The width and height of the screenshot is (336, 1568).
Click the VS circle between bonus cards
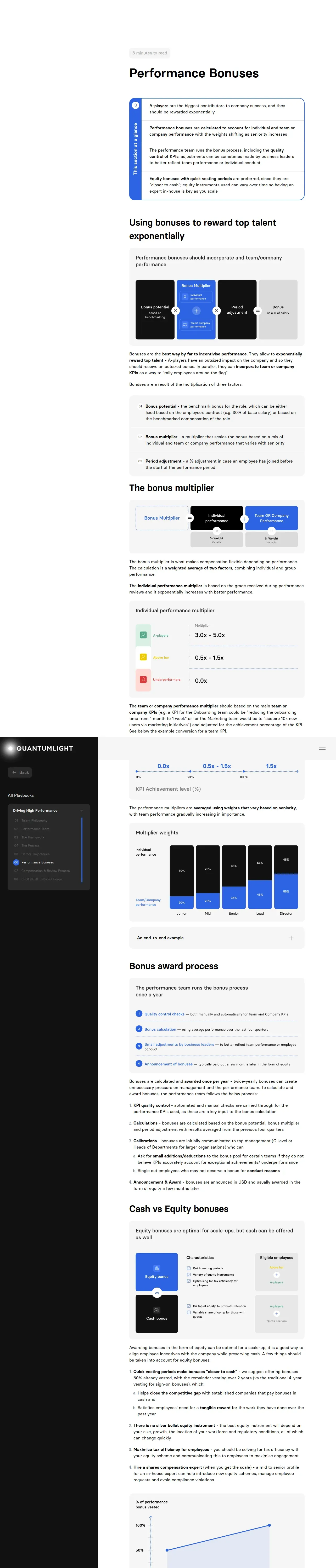(157, 1293)
